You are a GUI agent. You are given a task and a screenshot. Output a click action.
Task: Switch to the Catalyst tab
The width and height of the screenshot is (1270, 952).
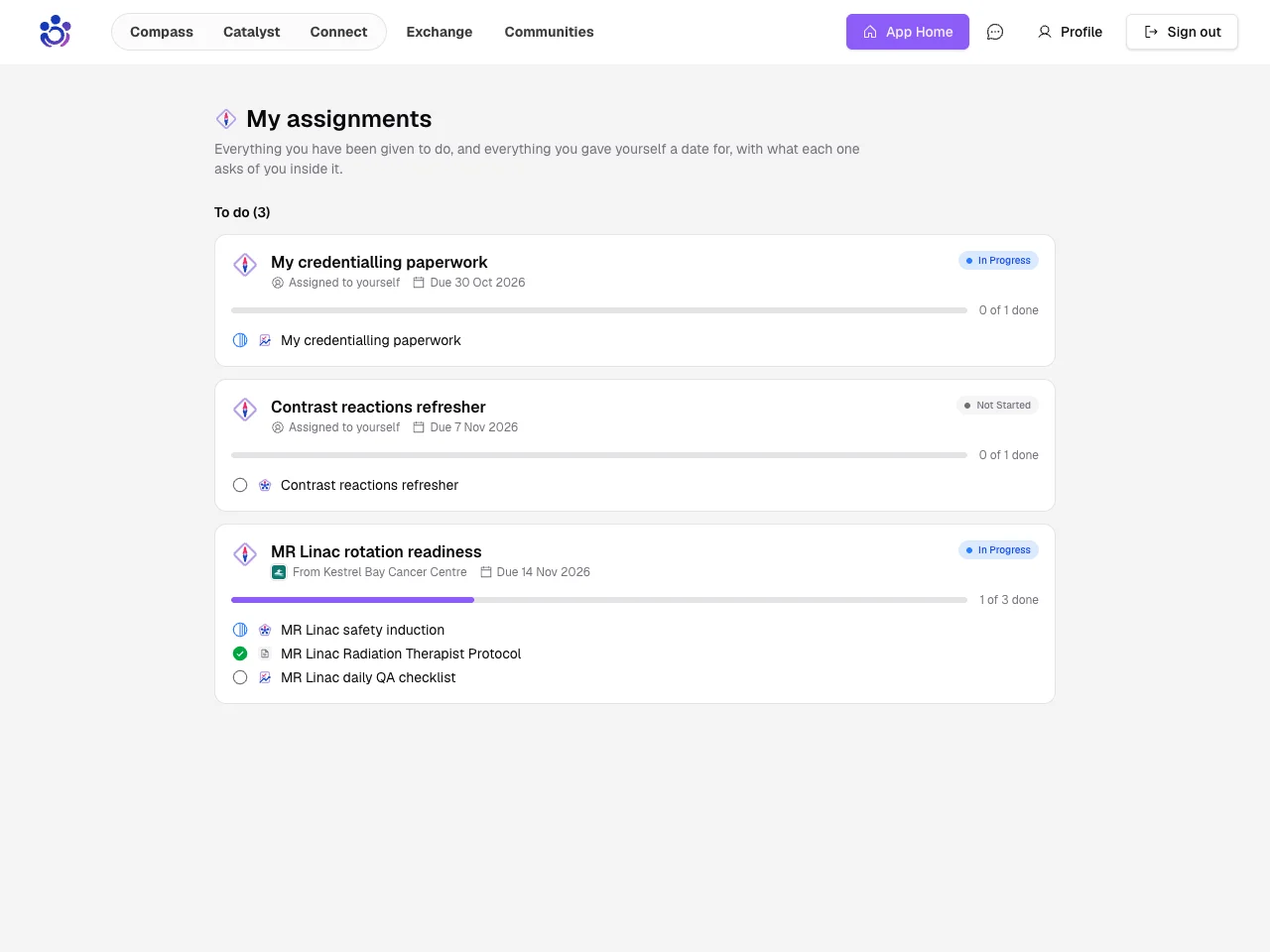(252, 32)
